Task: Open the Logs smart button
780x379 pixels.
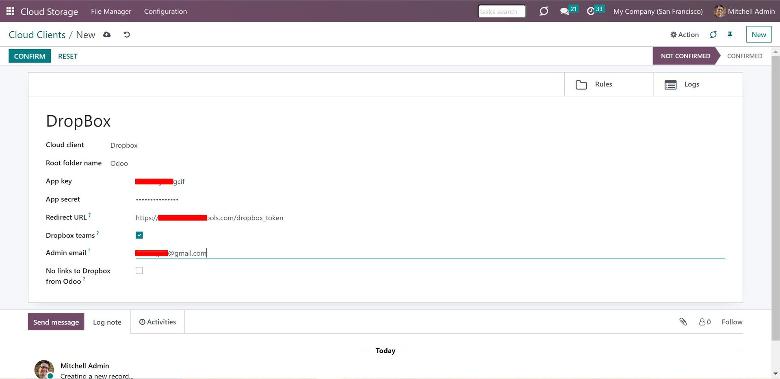Action: click(x=698, y=85)
